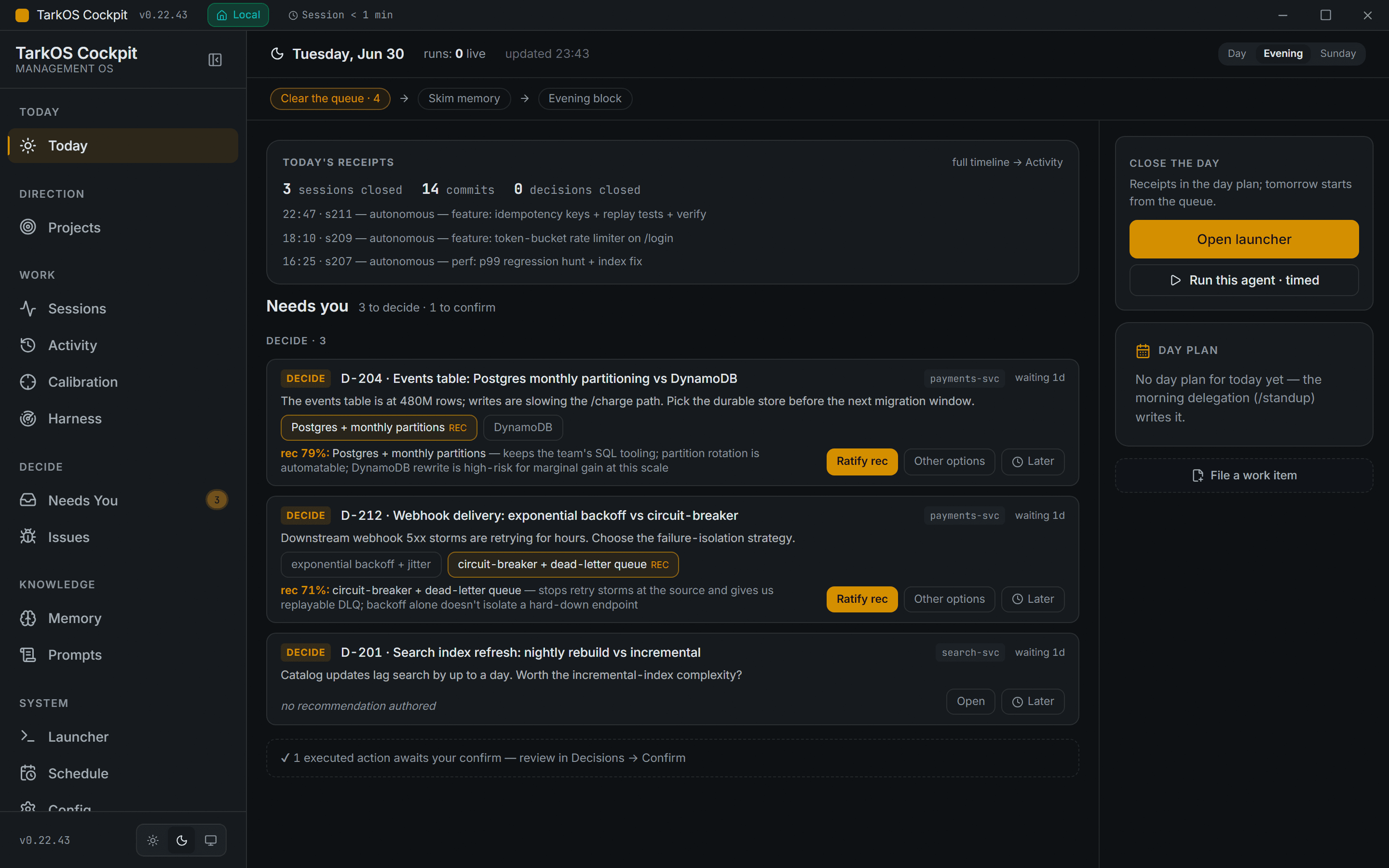Click the Open launcher button
Viewport: 1389px width, 868px height.
[1244, 239]
